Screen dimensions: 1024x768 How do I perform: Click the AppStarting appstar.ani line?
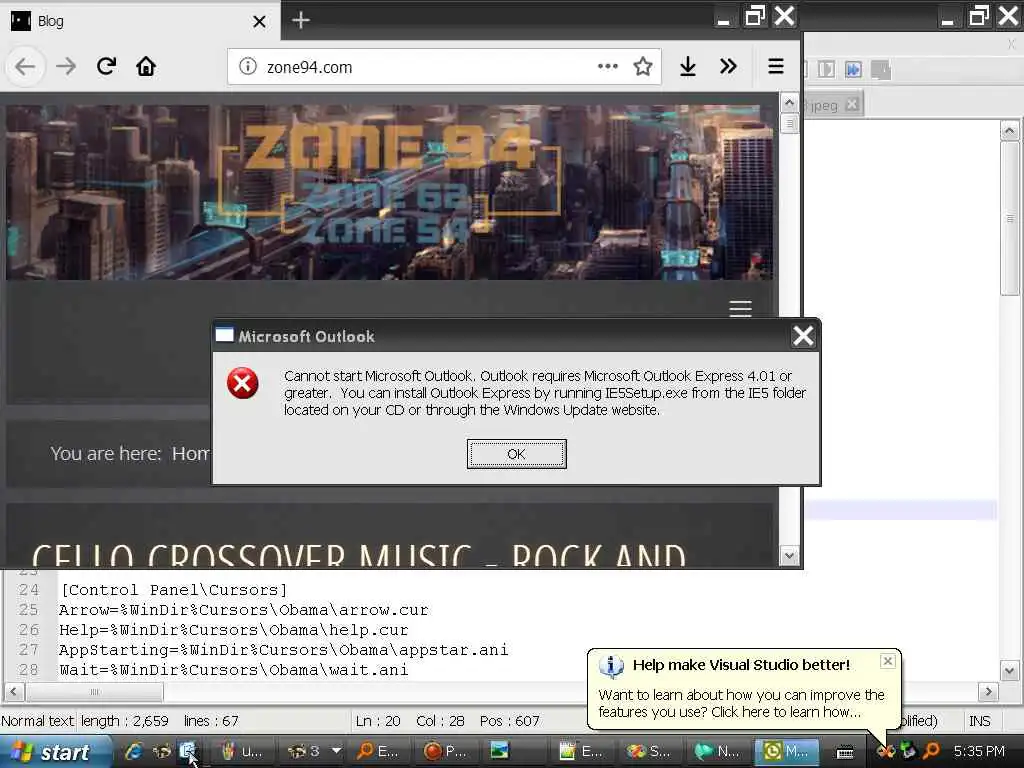[283, 650]
